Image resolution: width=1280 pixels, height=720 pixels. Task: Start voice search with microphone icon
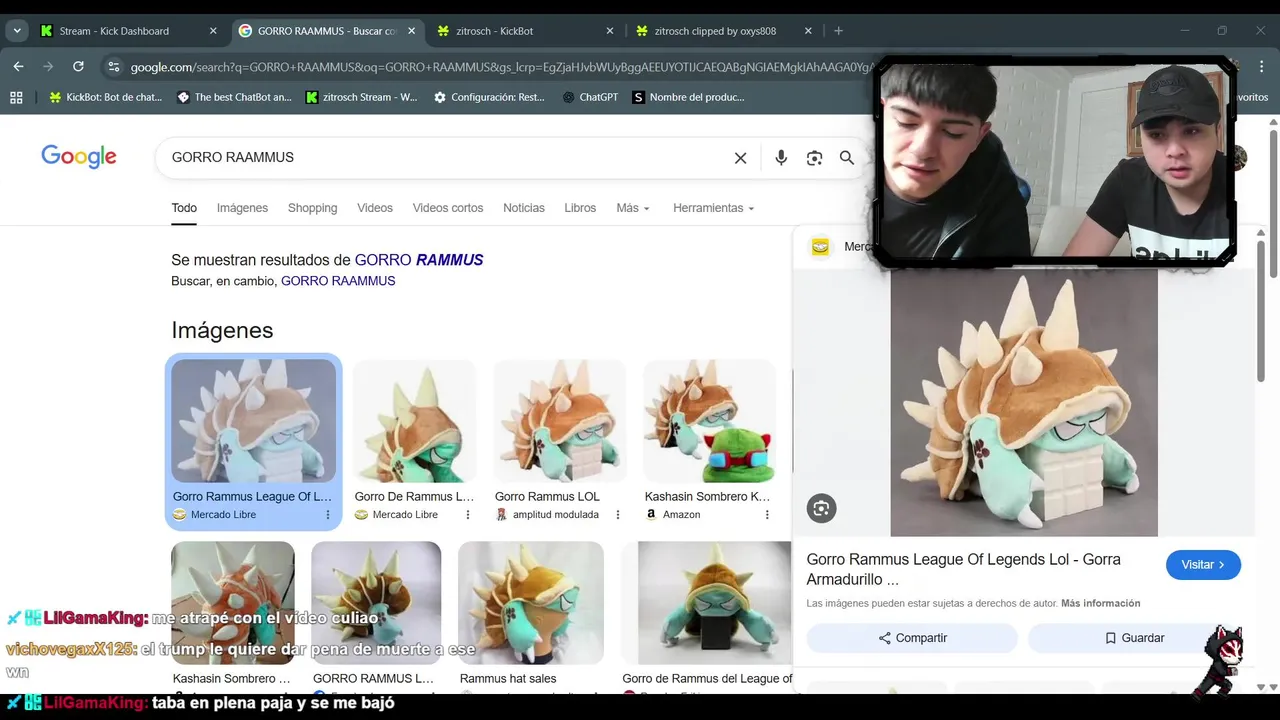click(781, 158)
